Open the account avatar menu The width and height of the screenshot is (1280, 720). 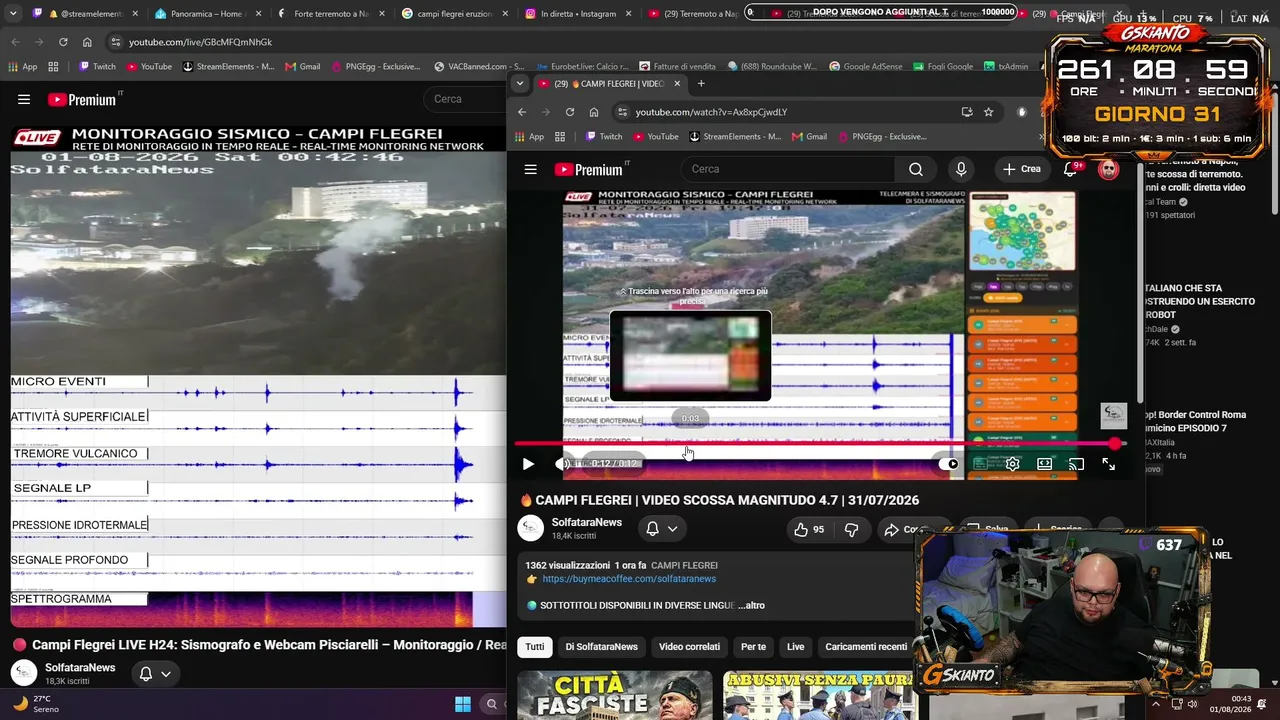pos(1108,169)
